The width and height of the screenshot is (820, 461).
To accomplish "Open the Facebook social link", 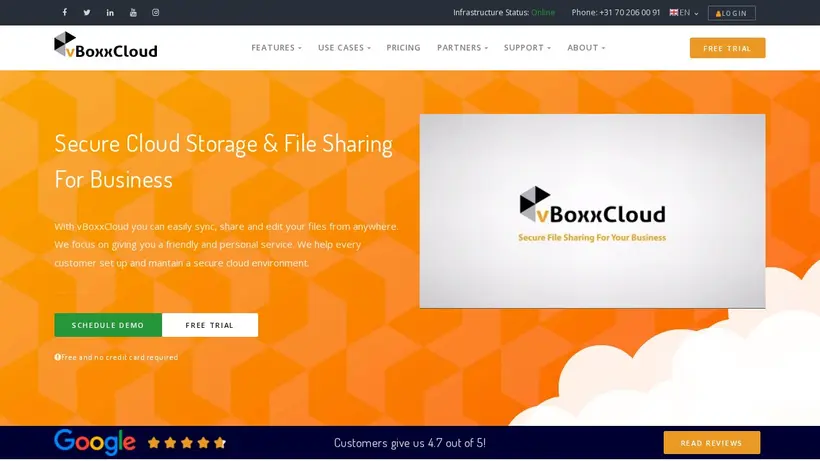I will click(65, 12).
